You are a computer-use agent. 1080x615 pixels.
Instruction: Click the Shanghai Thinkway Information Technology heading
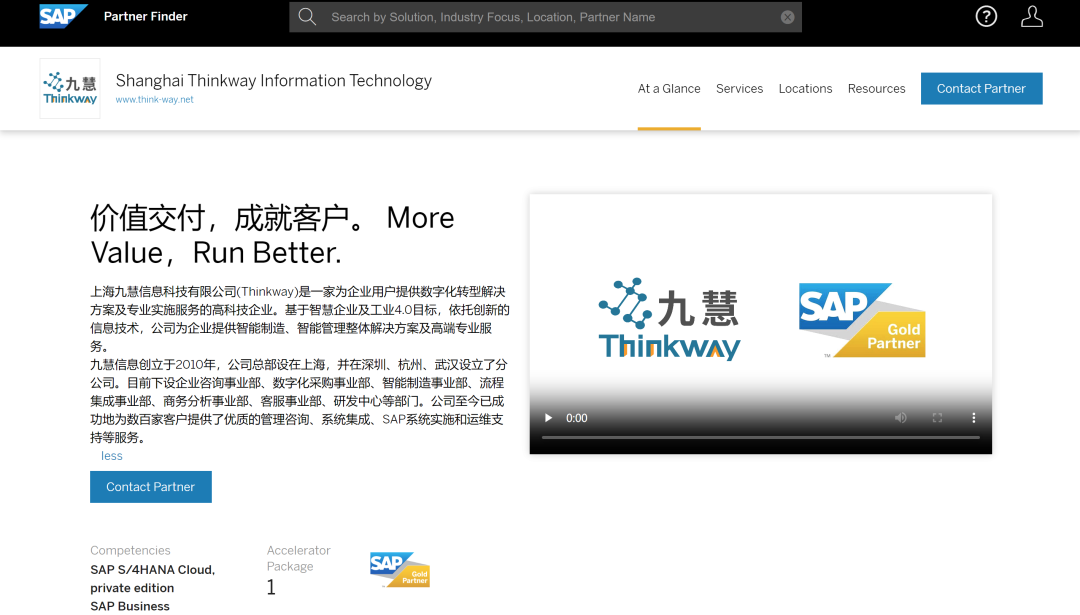pos(273,81)
